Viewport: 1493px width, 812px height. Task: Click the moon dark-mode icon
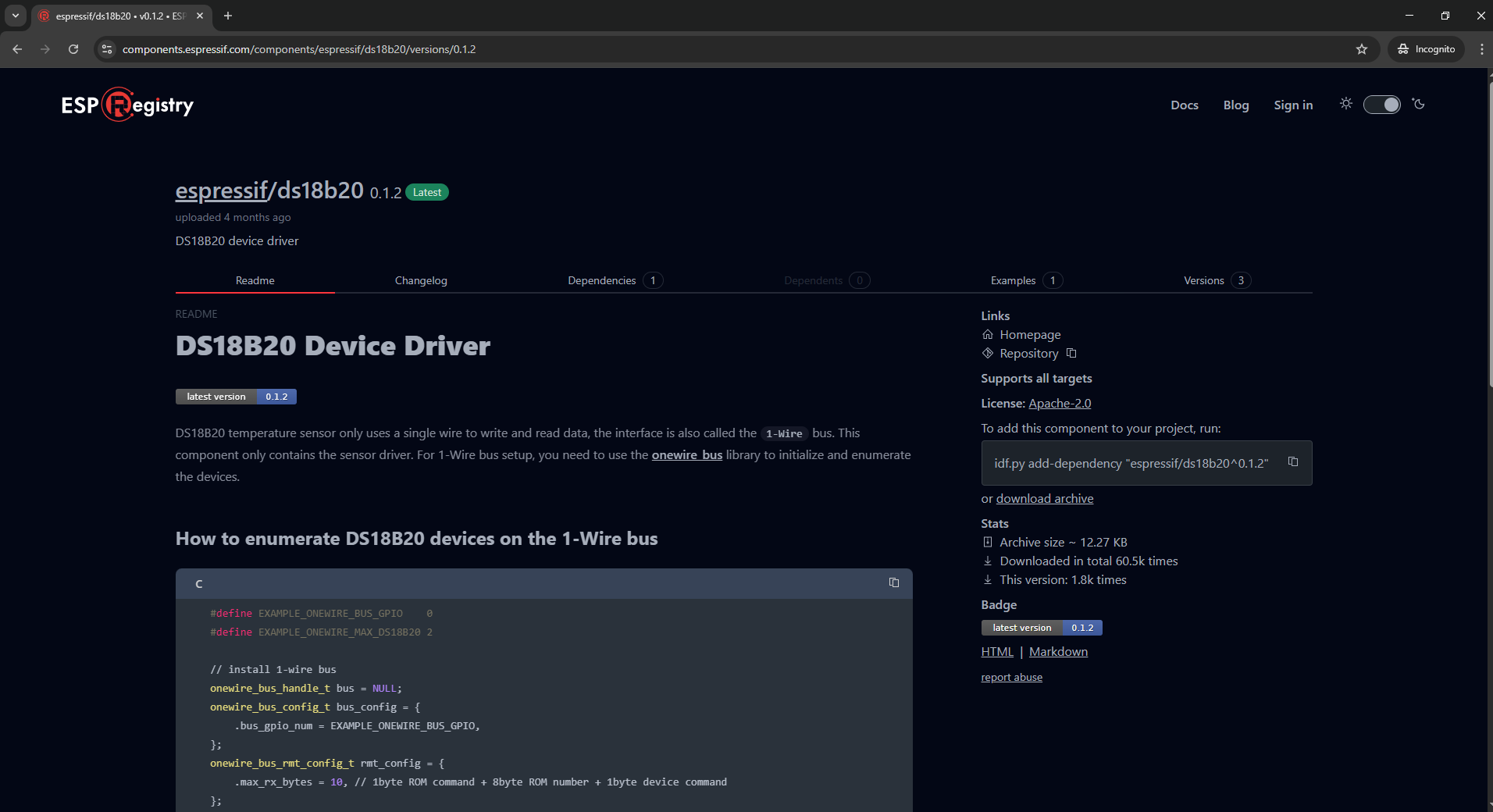click(x=1419, y=104)
